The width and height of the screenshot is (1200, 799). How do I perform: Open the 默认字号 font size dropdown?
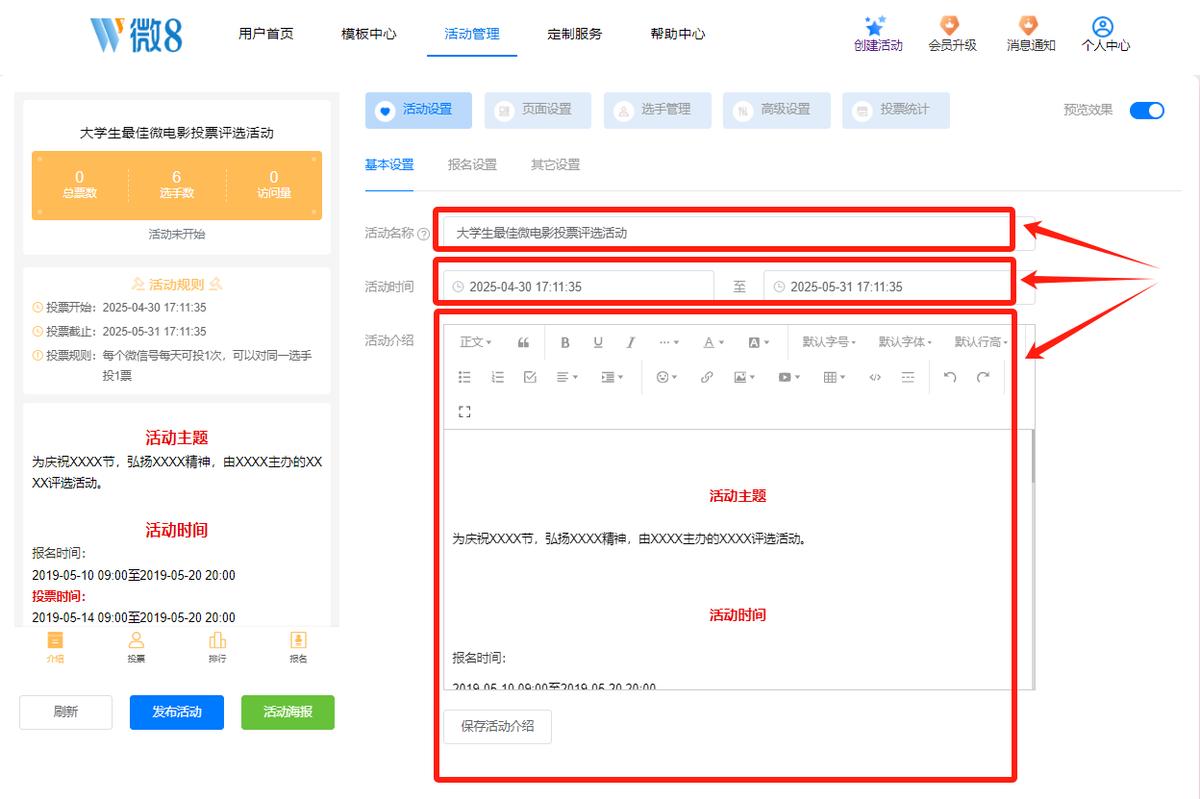tap(829, 342)
